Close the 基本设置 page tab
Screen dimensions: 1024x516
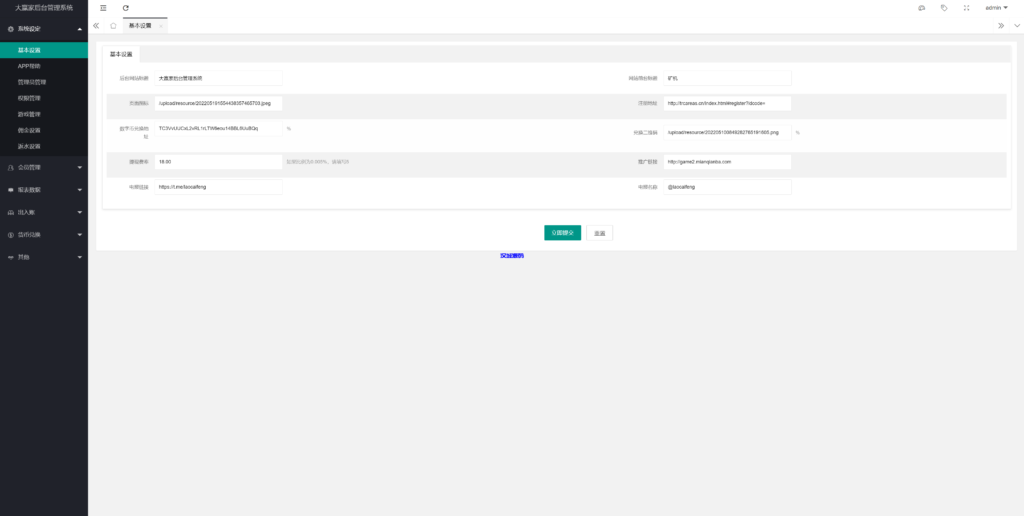(x=161, y=25)
